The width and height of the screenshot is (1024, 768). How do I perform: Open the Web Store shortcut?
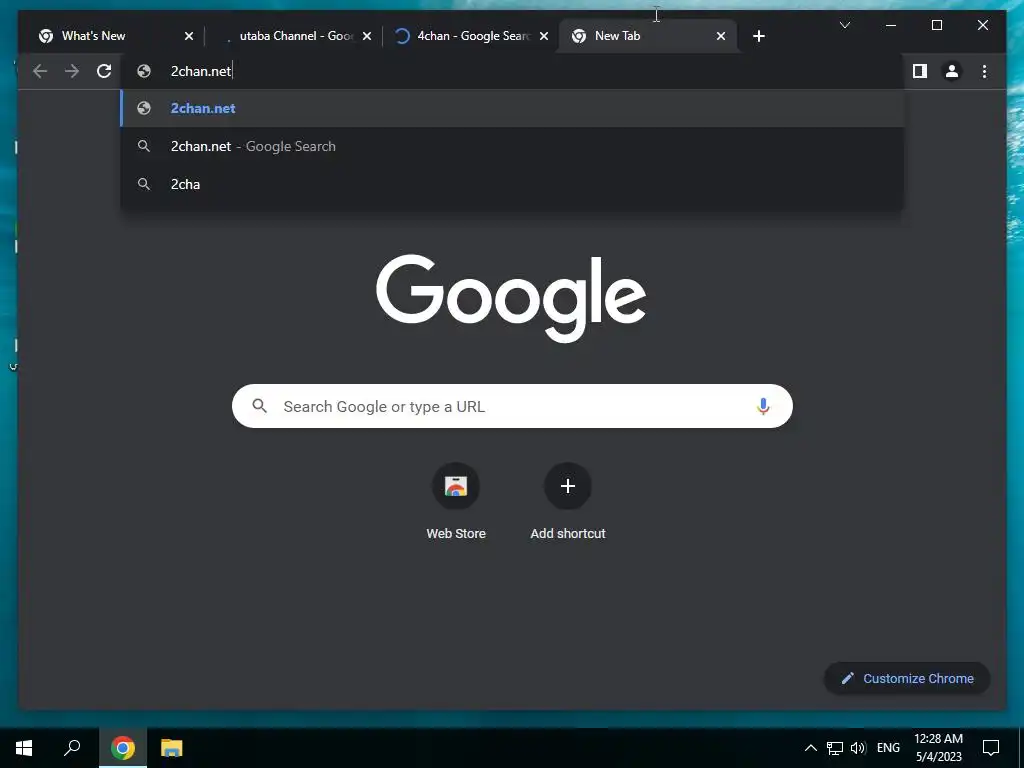pos(456,502)
